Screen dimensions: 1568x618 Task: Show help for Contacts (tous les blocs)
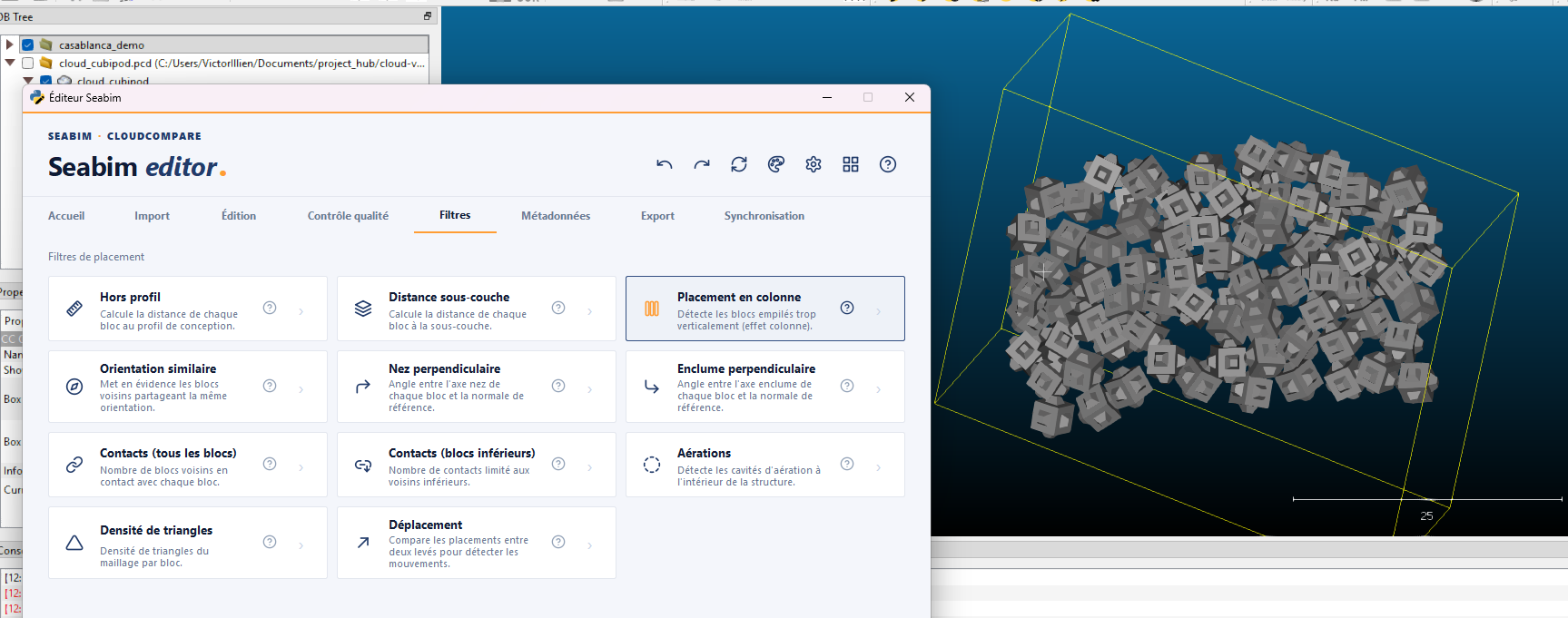tap(270, 464)
